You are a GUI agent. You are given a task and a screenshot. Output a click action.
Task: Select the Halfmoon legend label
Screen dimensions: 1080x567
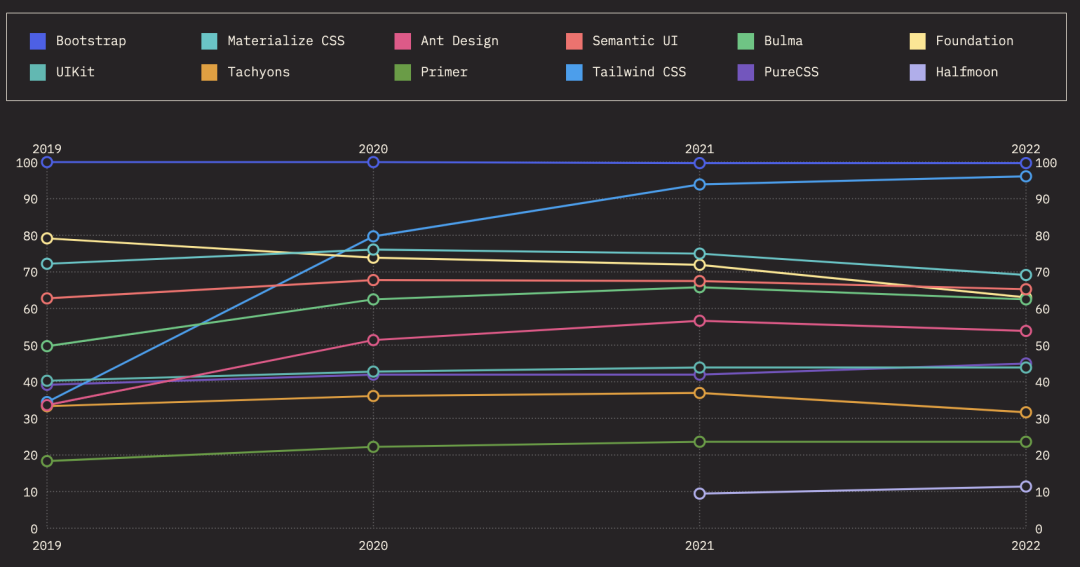pos(966,72)
